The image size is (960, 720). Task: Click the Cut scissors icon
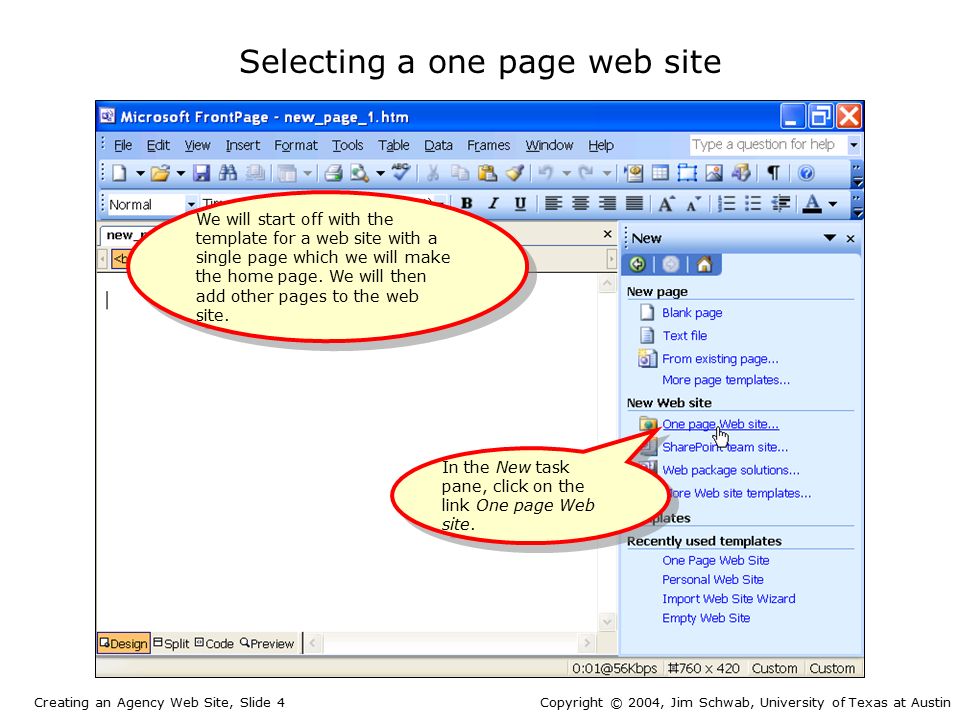[x=432, y=173]
